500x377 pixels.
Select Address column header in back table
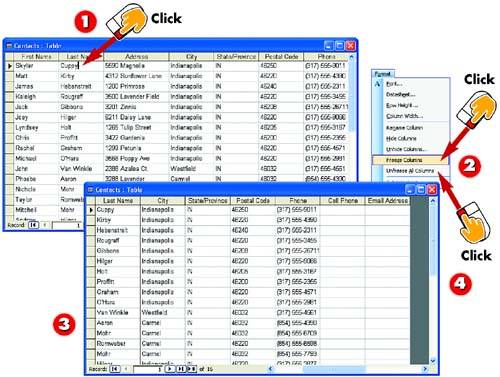(x=136, y=57)
